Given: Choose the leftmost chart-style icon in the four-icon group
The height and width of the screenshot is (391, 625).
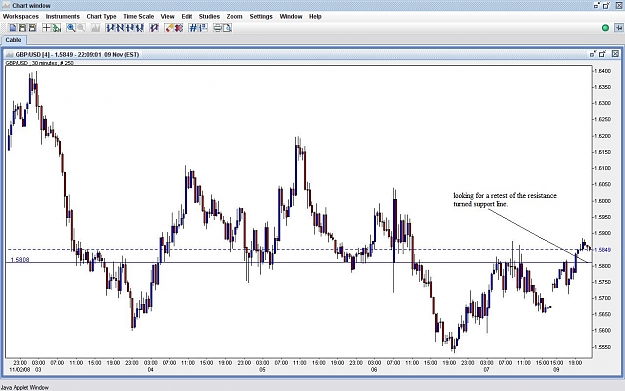Looking at the screenshot, I should pyautogui.click(x=110, y=28).
